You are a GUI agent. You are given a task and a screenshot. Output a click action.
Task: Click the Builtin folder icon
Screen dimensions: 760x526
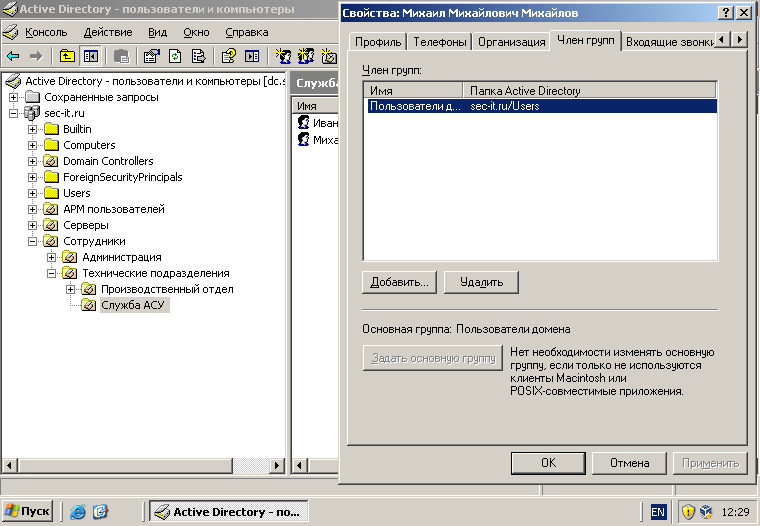pyautogui.click(x=51, y=129)
